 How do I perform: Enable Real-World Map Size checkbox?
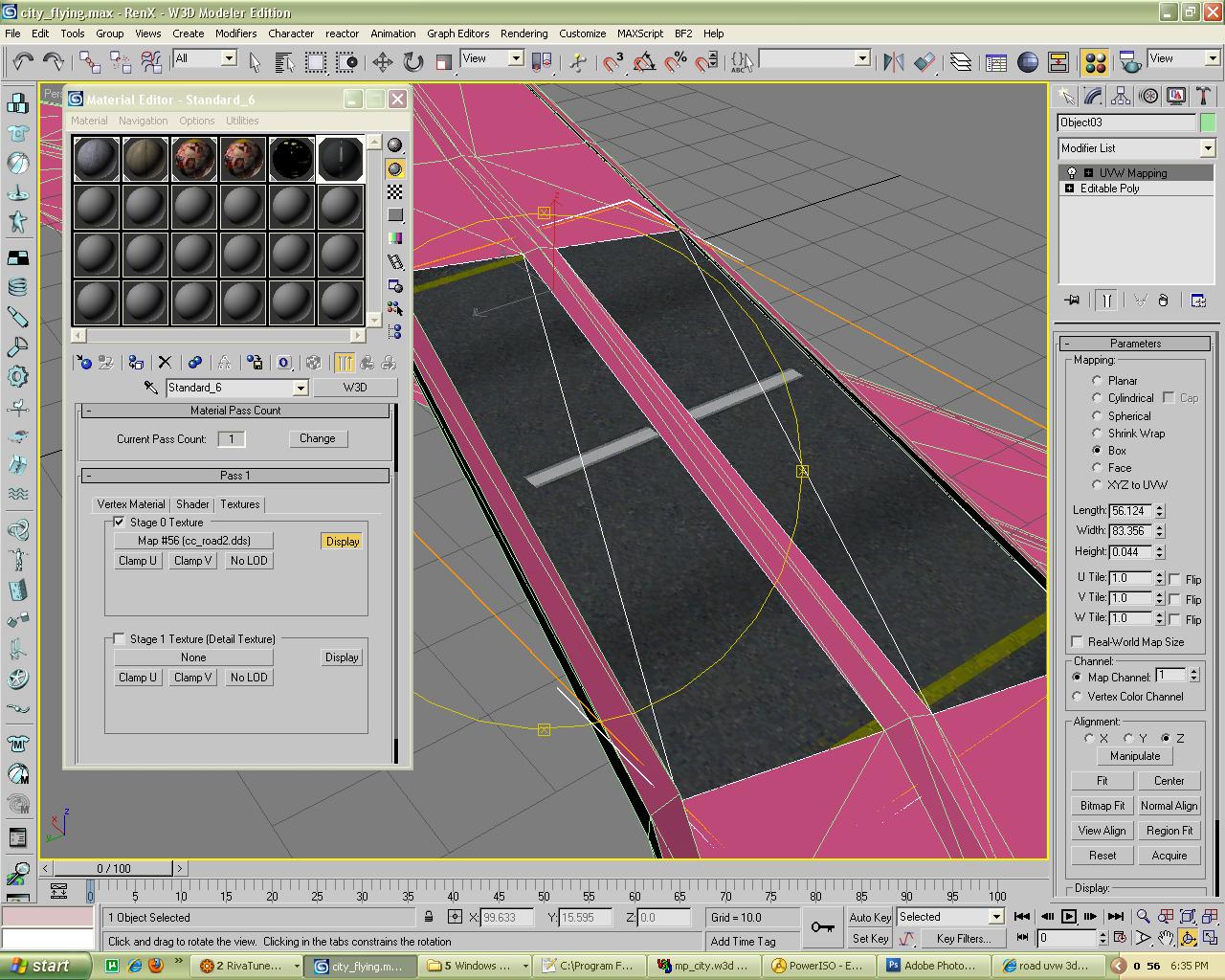point(1078,641)
